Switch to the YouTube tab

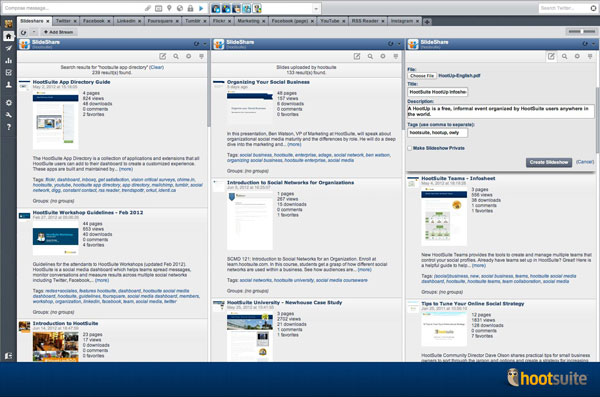click(329, 21)
